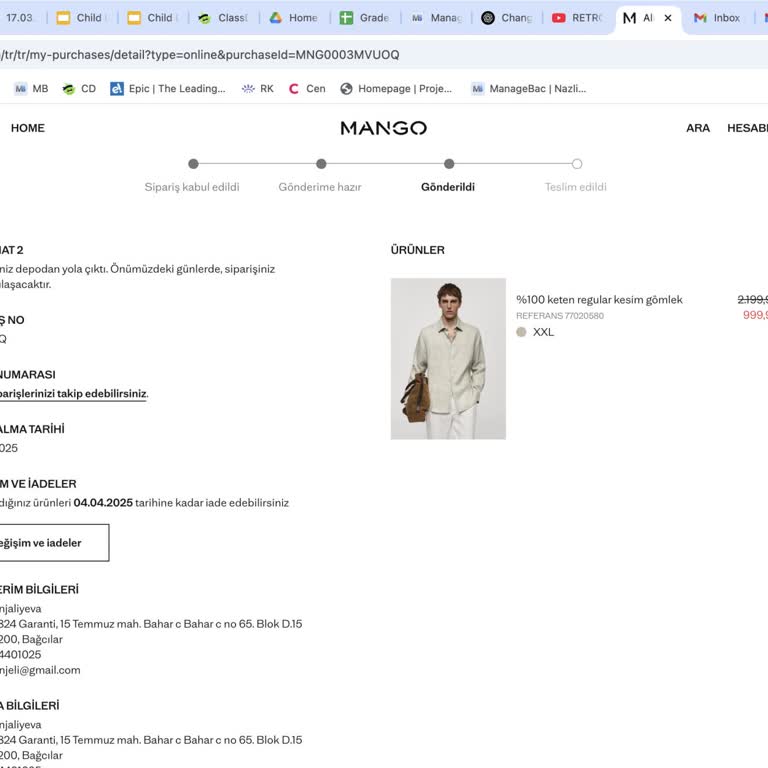Open ARA search in header
The height and width of the screenshot is (768, 768).
[x=698, y=128]
